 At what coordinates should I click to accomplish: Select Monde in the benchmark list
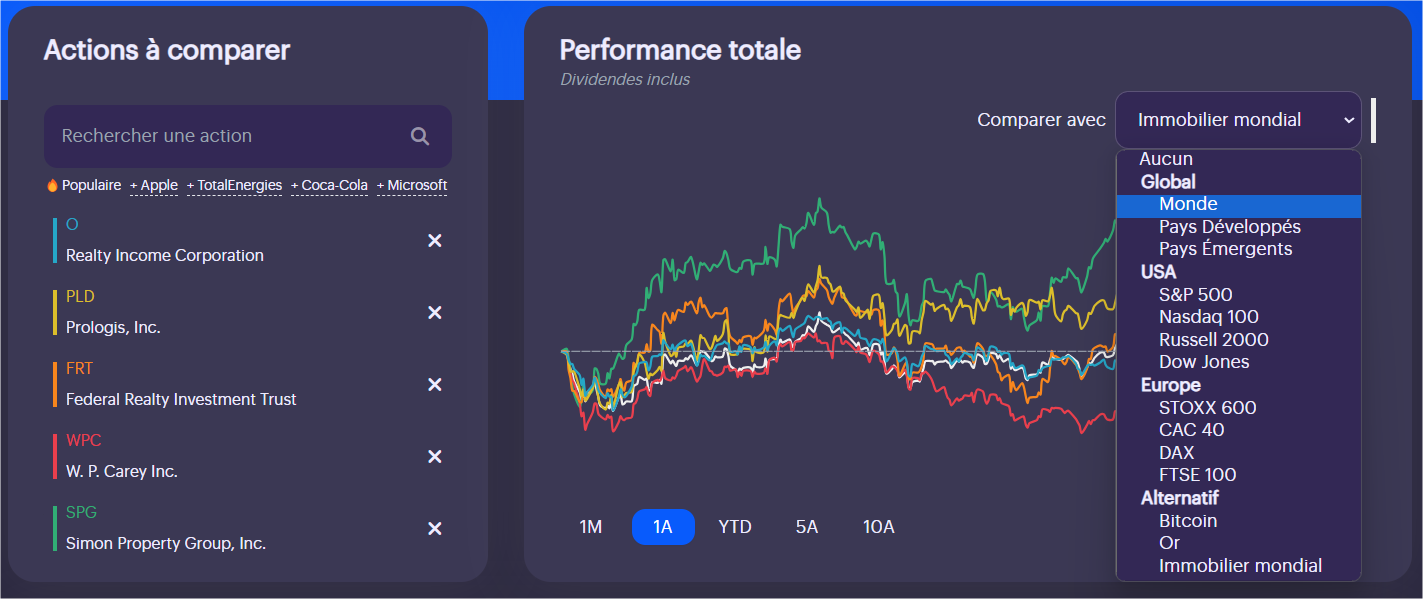point(1188,204)
